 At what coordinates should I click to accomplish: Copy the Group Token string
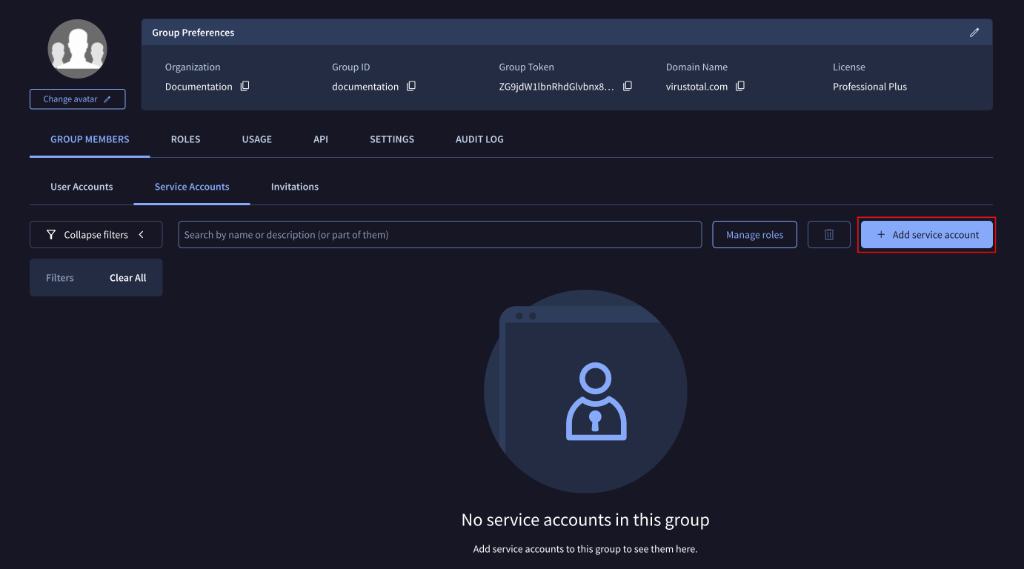628,86
